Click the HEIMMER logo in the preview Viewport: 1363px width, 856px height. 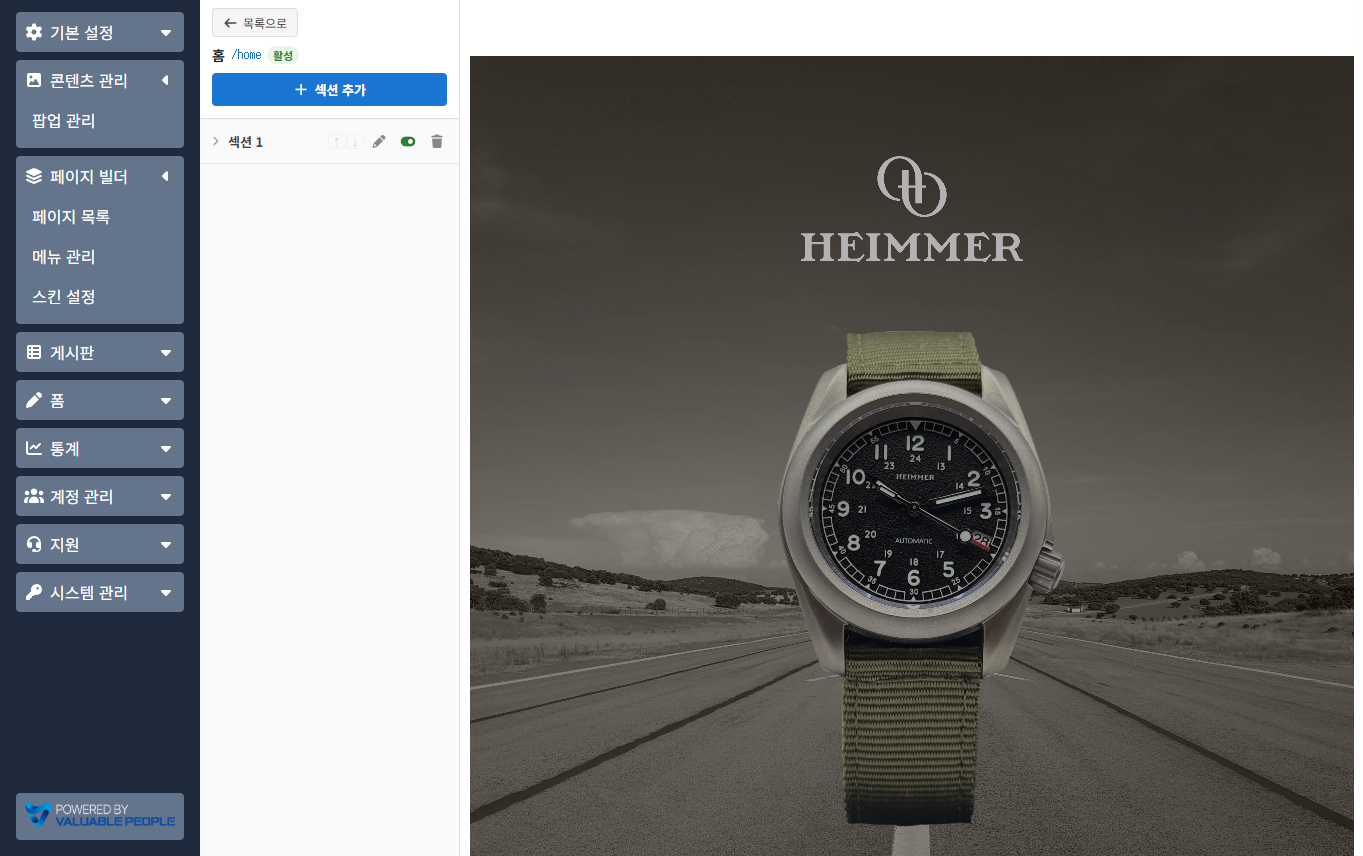[911, 210]
